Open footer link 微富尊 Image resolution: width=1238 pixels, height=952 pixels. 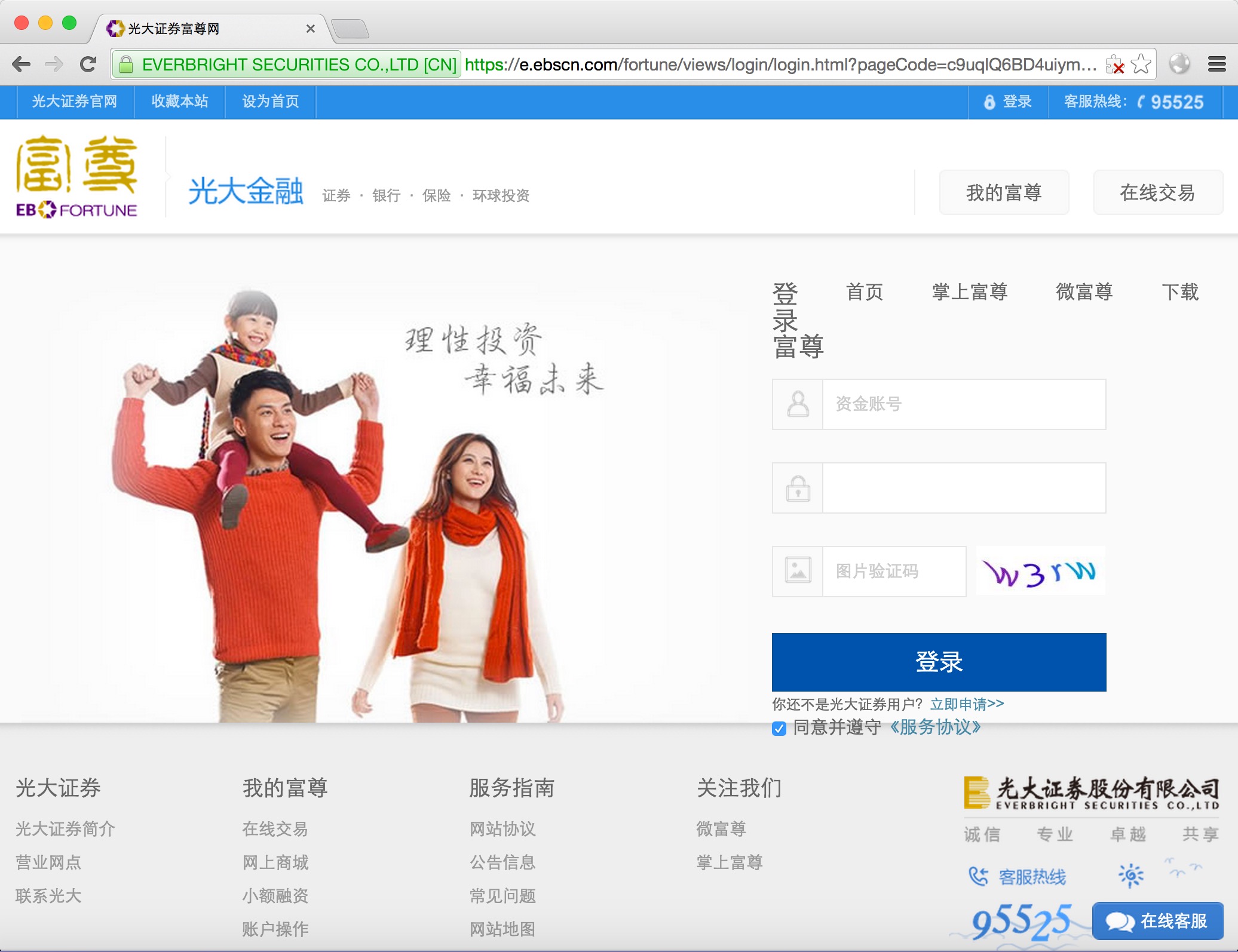[x=721, y=829]
